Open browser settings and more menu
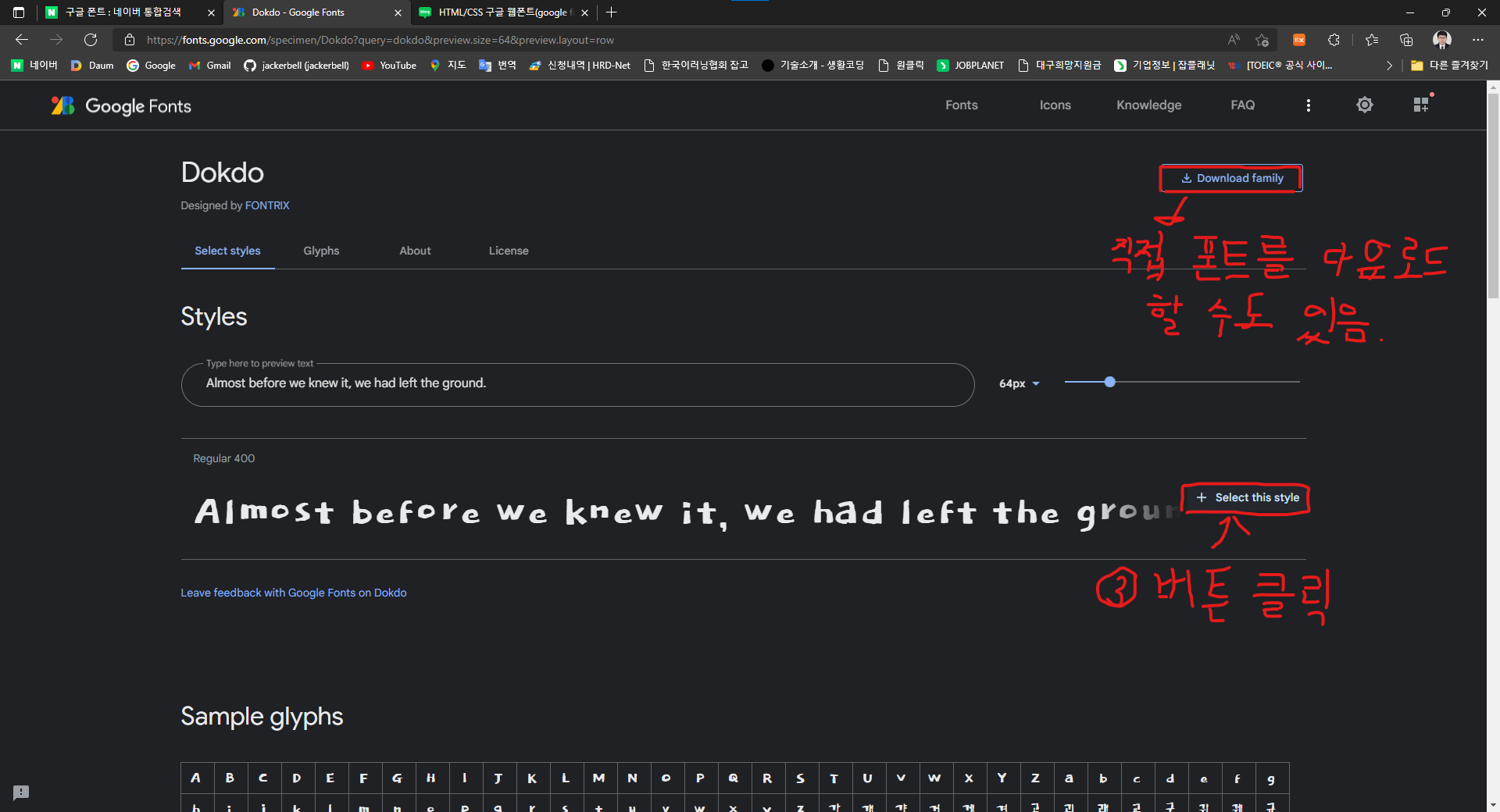The width and height of the screenshot is (1500, 812). click(x=1477, y=40)
